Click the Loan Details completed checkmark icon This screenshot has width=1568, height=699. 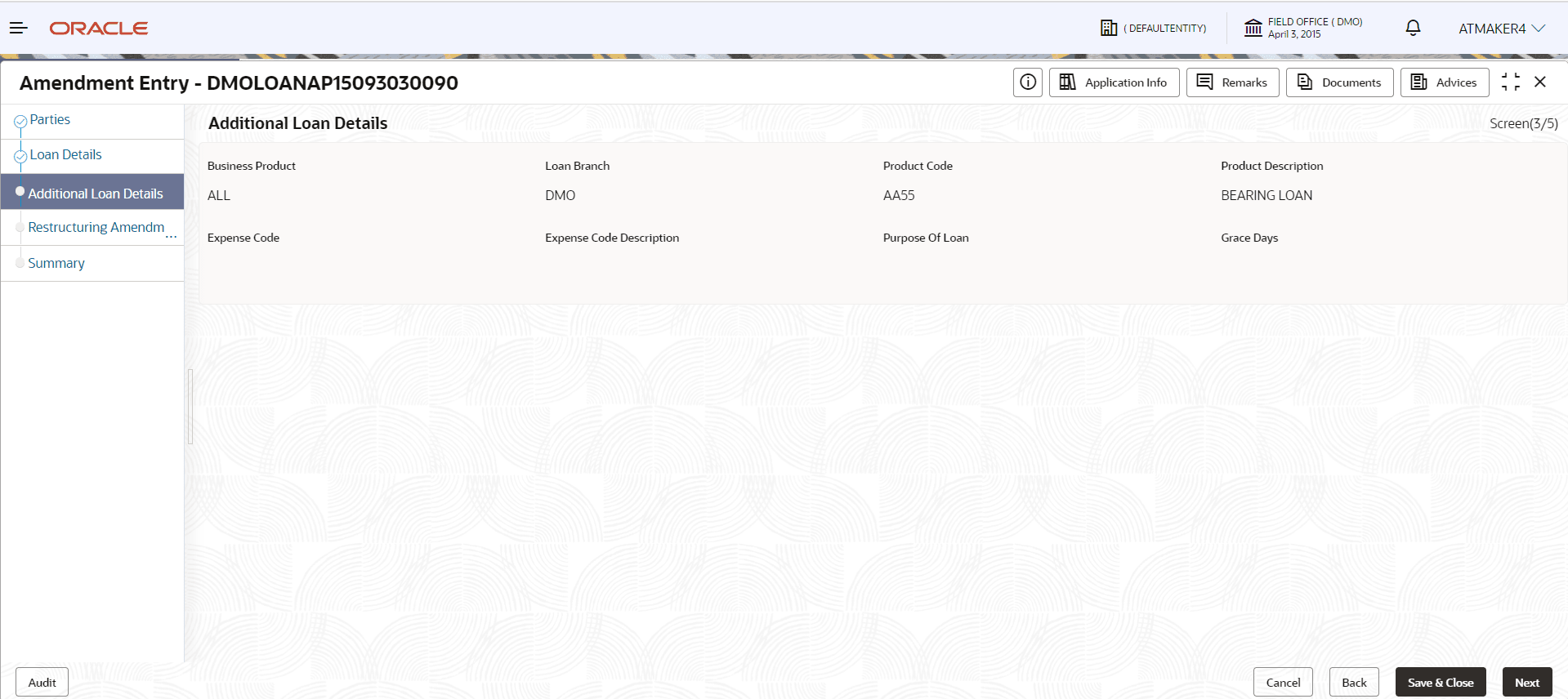(20, 156)
